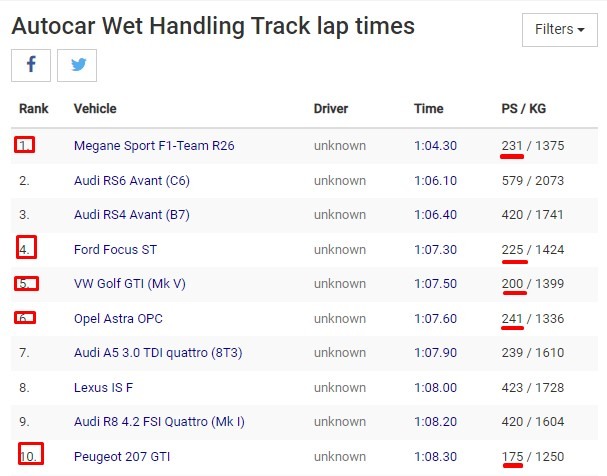Viewport: 607px width, 476px height.
Task: Select the Ford Focus ST entry
Action: (x=115, y=249)
